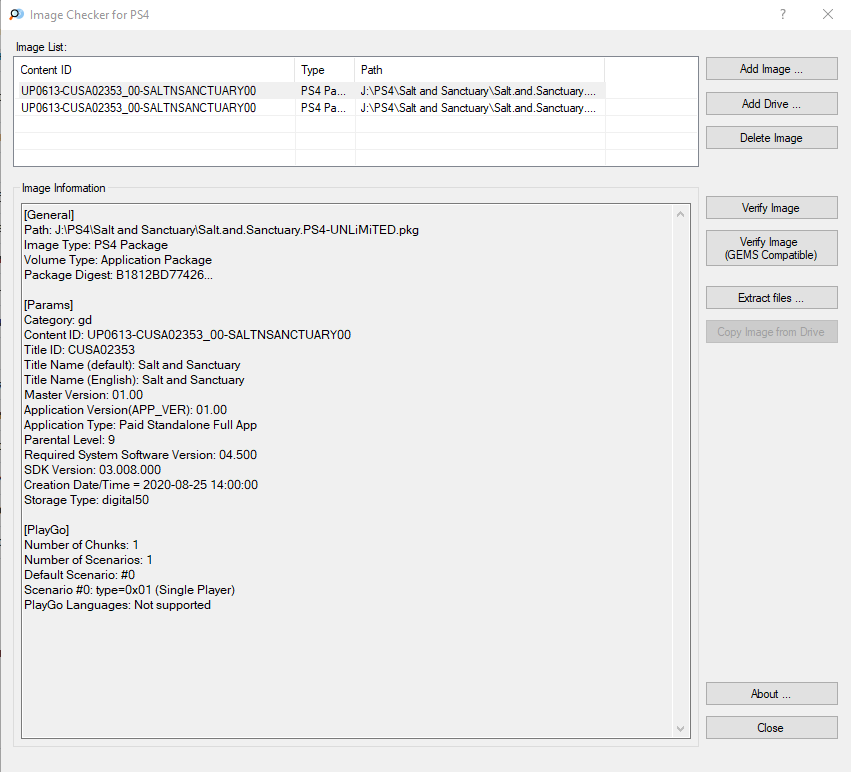
Task: Click the Required System Software Version line
Action: pyautogui.click(x=141, y=454)
